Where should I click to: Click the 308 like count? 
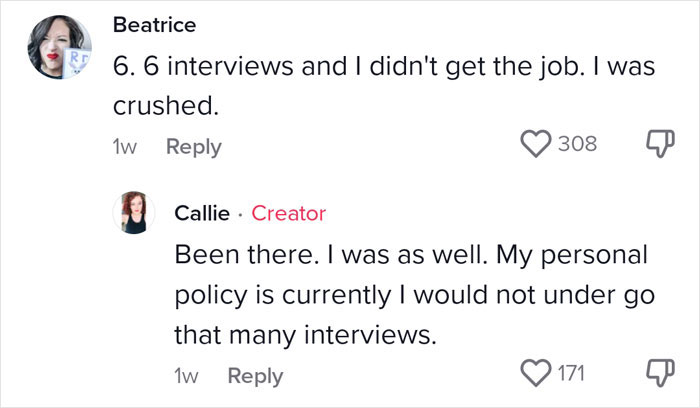[576, 144]
